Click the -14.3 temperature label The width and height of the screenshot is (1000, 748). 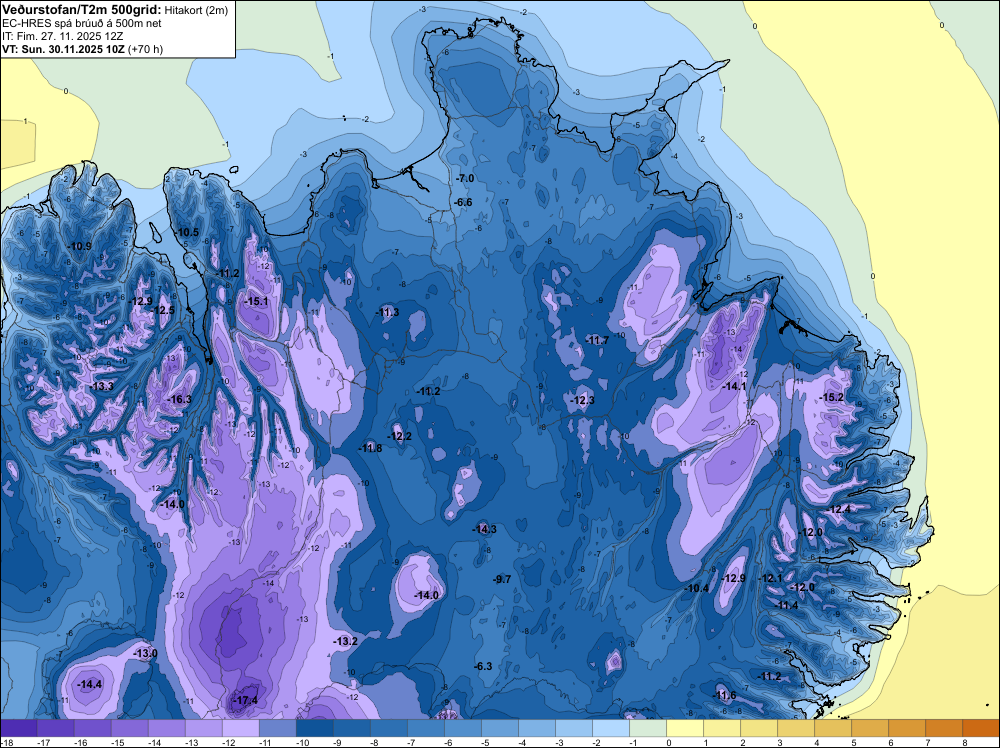[x=484, y=529]
